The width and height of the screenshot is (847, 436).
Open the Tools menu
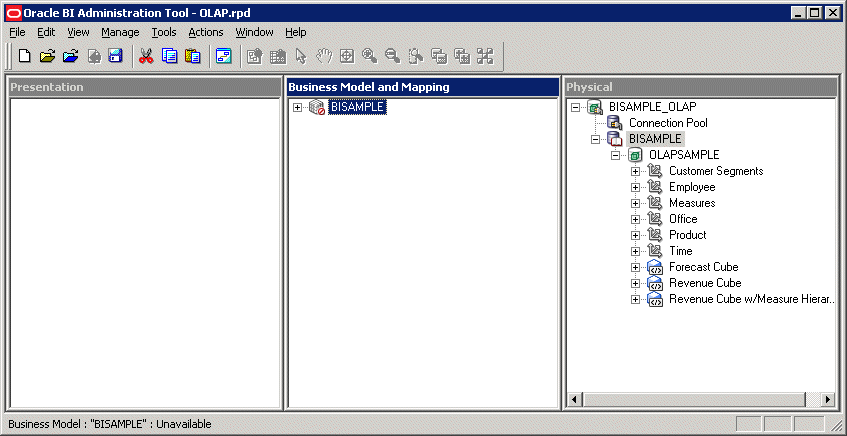tap(164, 32)
